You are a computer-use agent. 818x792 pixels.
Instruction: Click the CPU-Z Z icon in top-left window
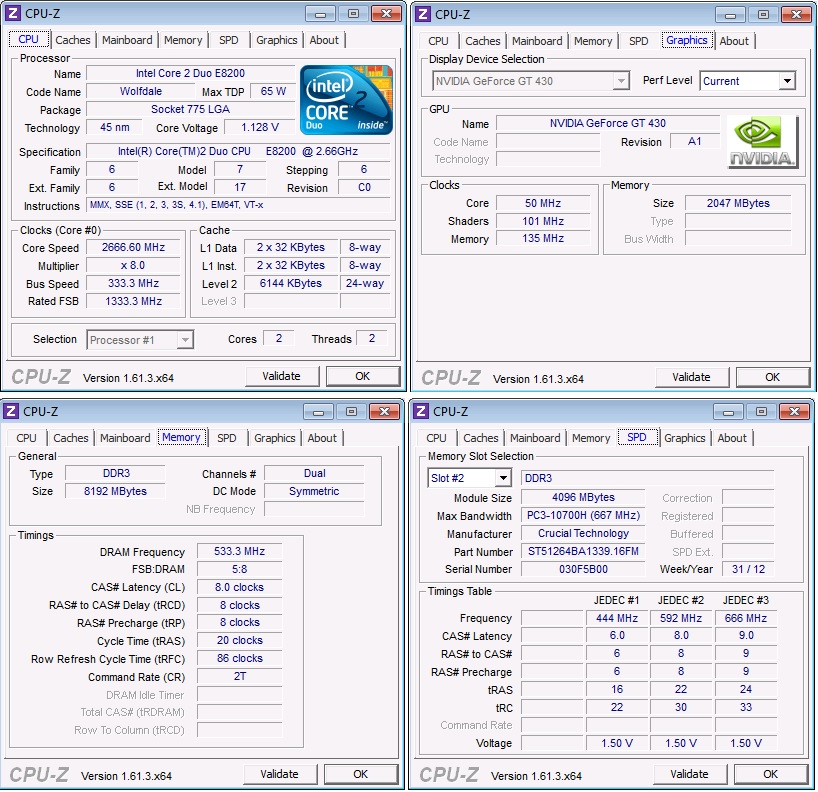pyautogui.click(x=14, y=14)
